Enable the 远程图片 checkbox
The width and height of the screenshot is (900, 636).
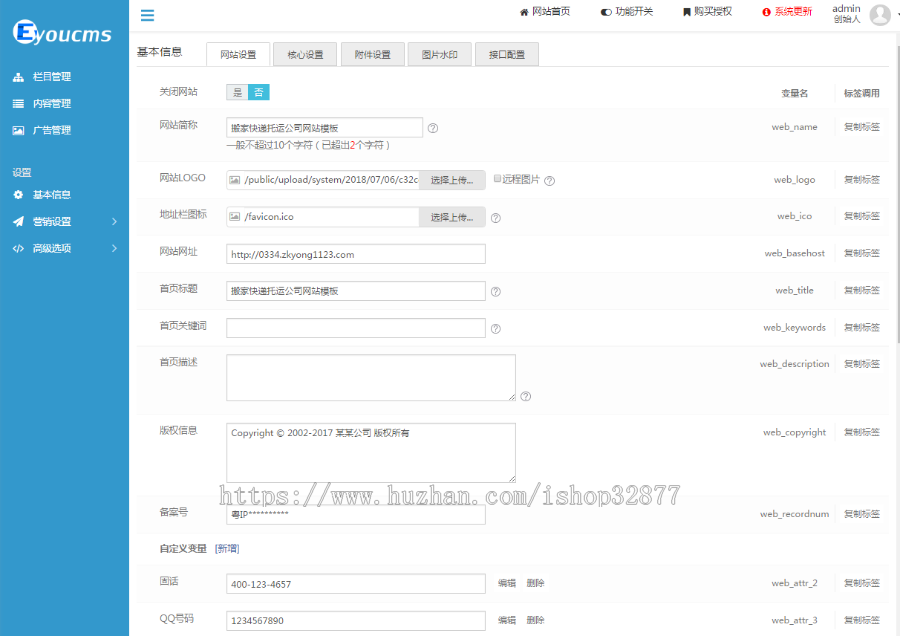coord(498,179)
